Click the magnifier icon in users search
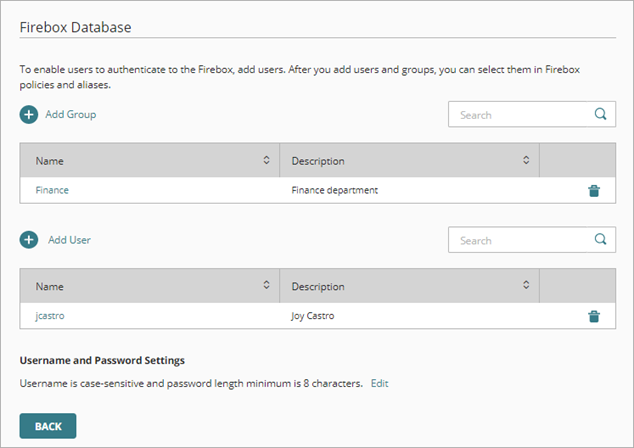 600,239
